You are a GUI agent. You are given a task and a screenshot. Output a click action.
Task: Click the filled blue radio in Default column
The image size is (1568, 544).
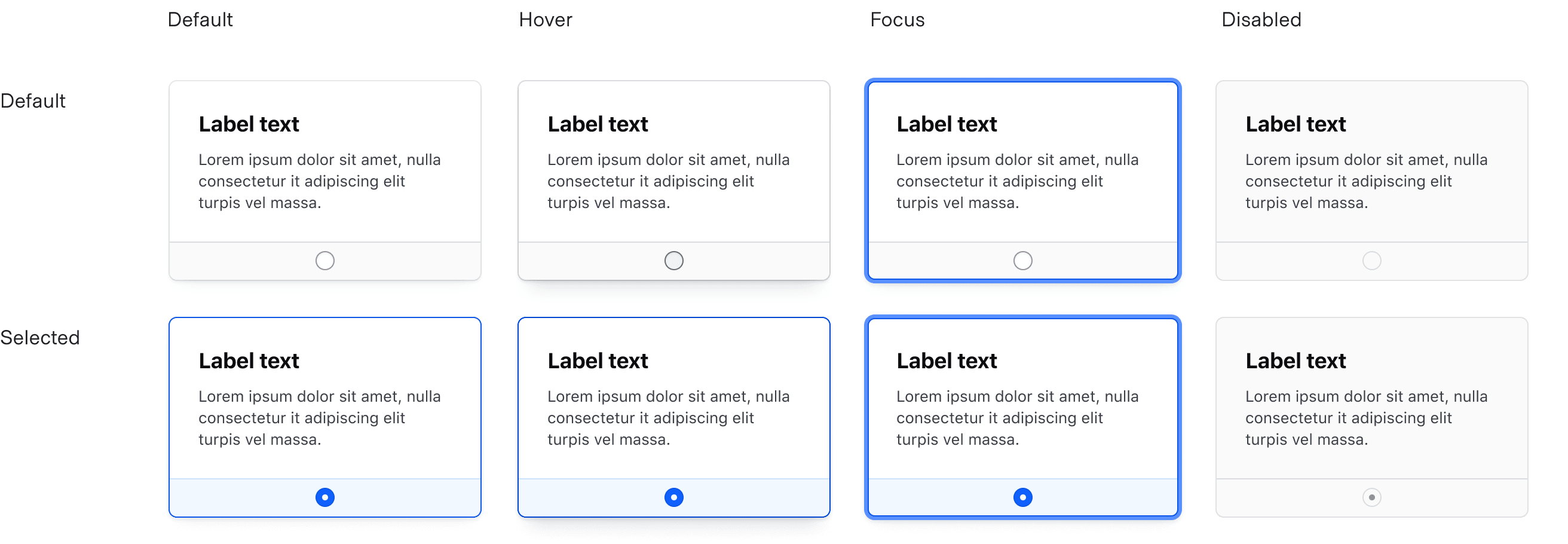click(x=325, y=497)
